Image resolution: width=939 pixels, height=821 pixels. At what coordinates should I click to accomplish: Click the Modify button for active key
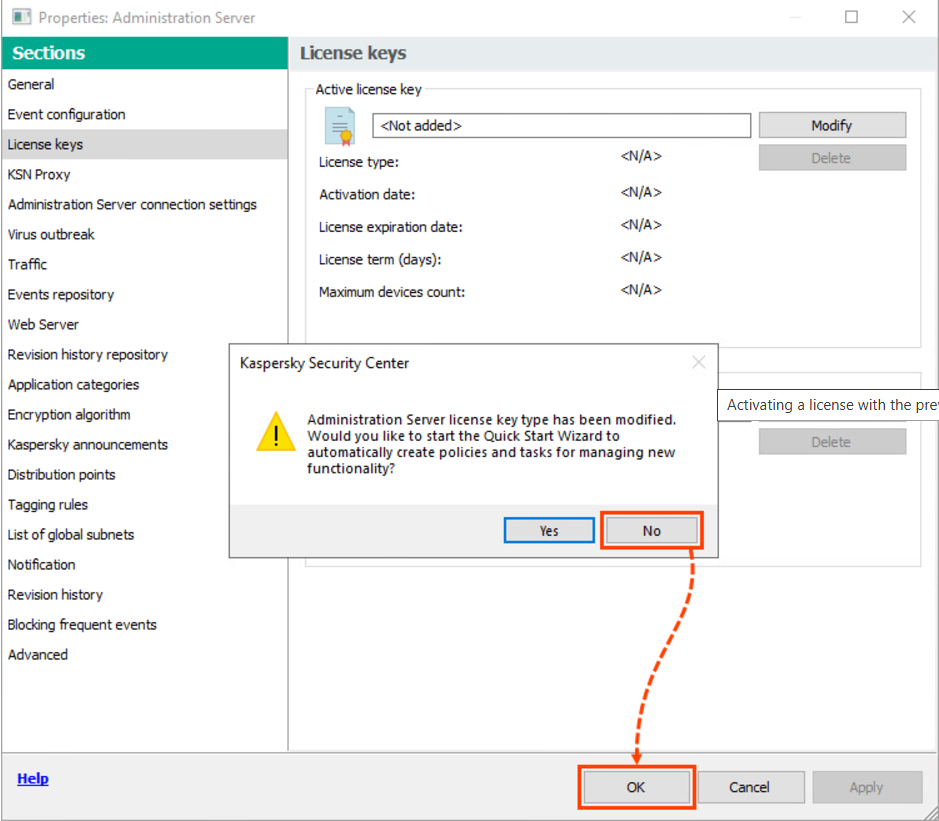(x=832, y=125)
